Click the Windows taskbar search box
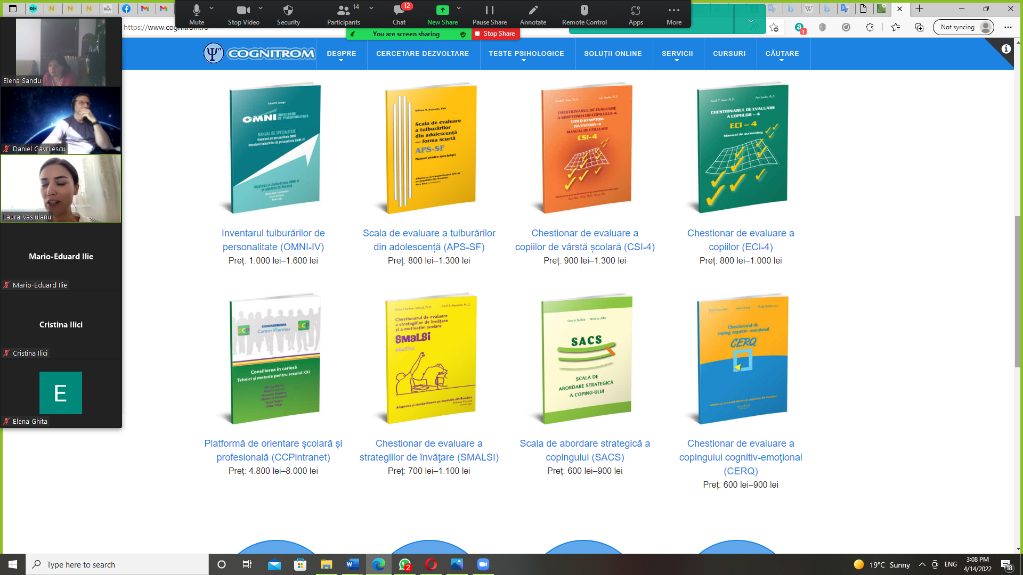This screenshot has height=575, width=1023. pos(110,564)
